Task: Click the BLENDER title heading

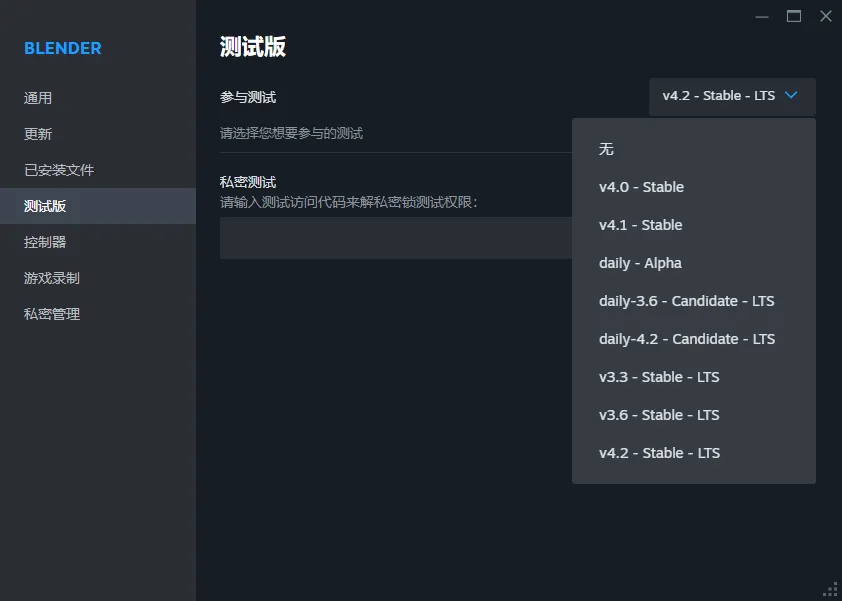Action: [x=61, y=47]
